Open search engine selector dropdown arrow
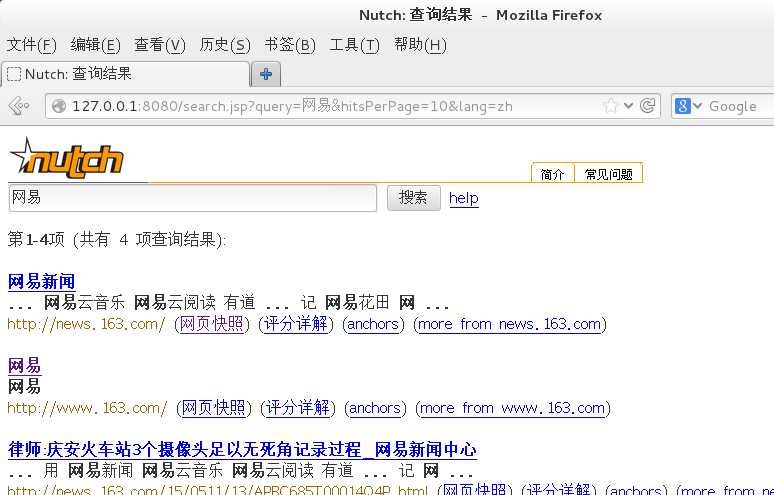 click(x=697, y=106)
